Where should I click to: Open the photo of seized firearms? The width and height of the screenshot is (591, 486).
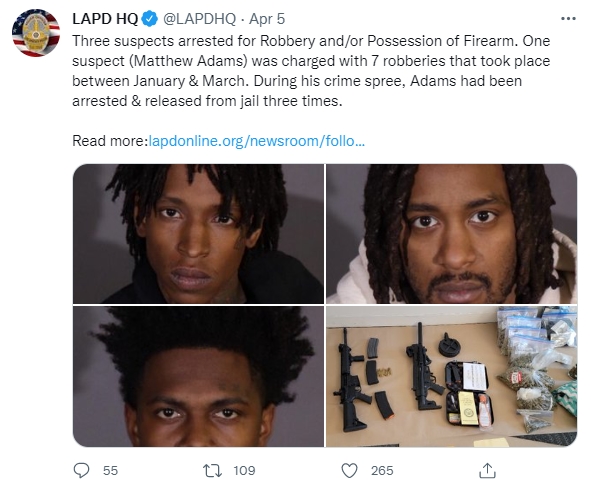coord(452,376)
